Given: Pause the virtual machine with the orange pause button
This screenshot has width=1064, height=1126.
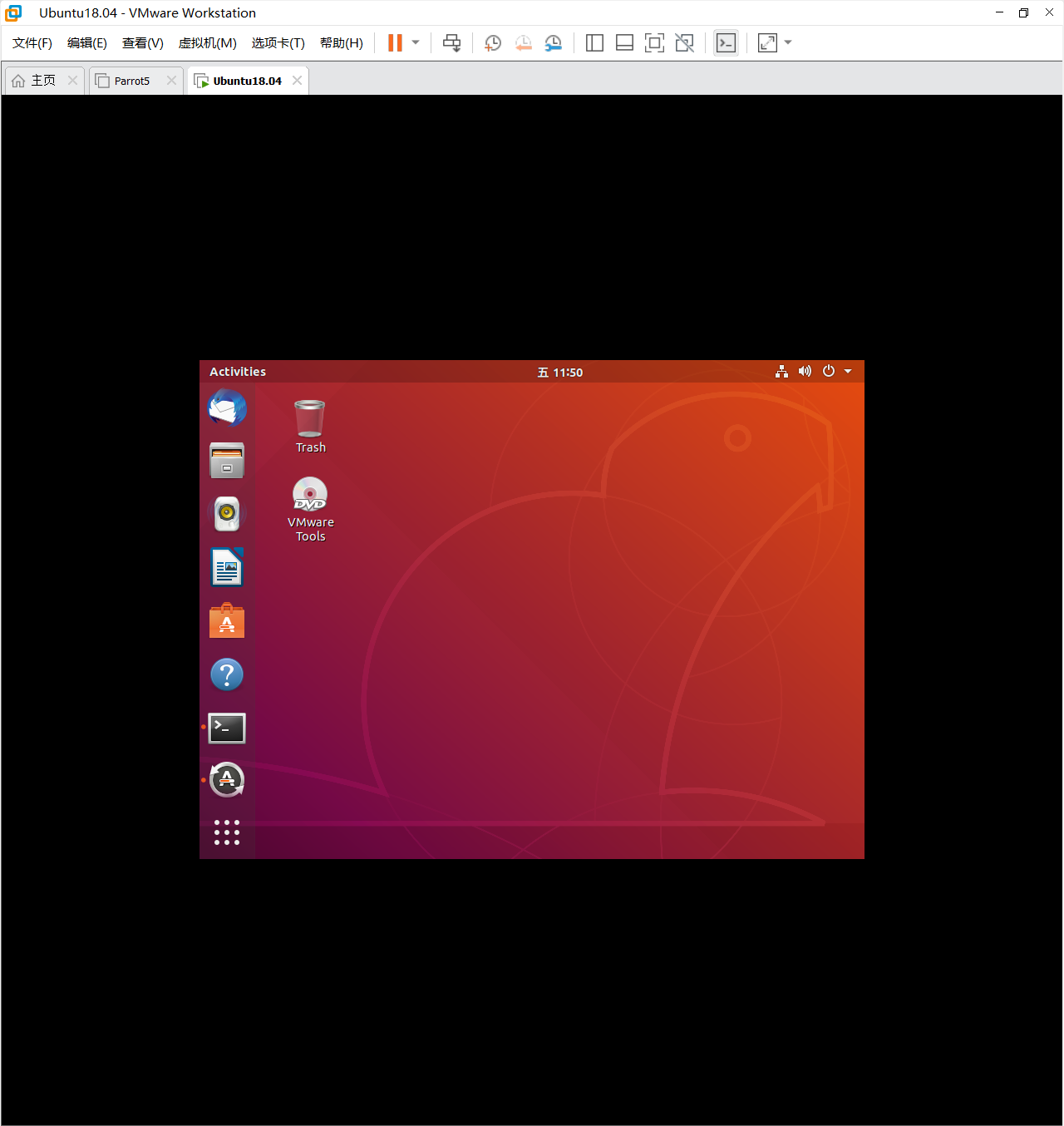Looking at the screenshot, I should 395,43.
